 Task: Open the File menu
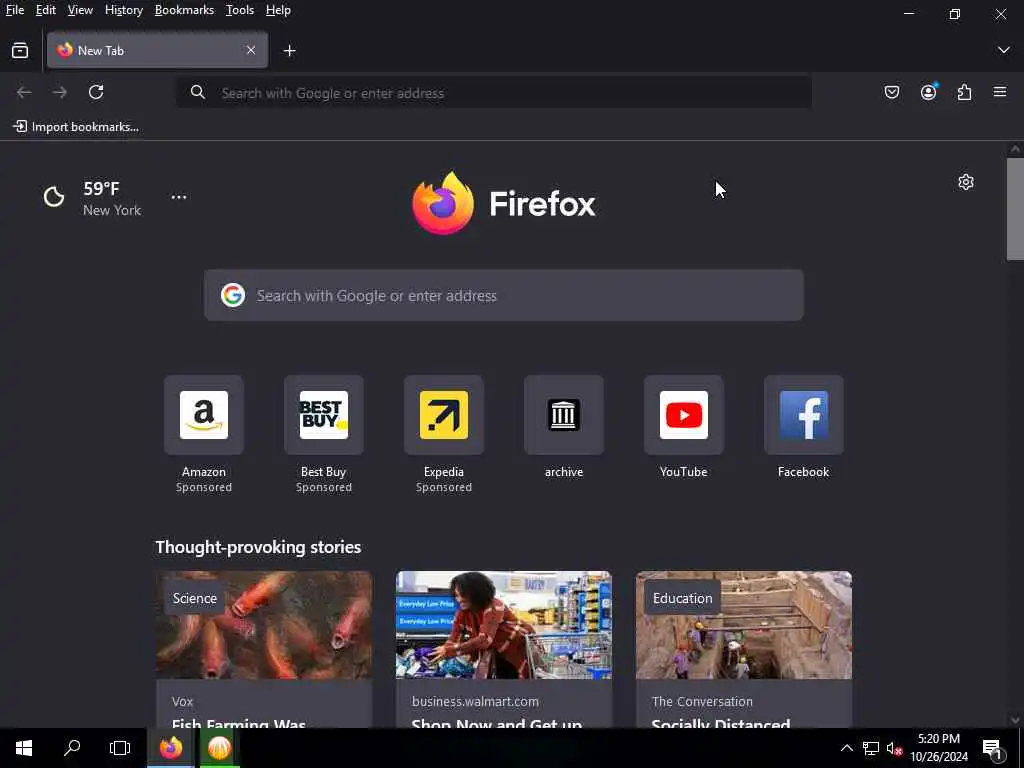coord(15,10)
